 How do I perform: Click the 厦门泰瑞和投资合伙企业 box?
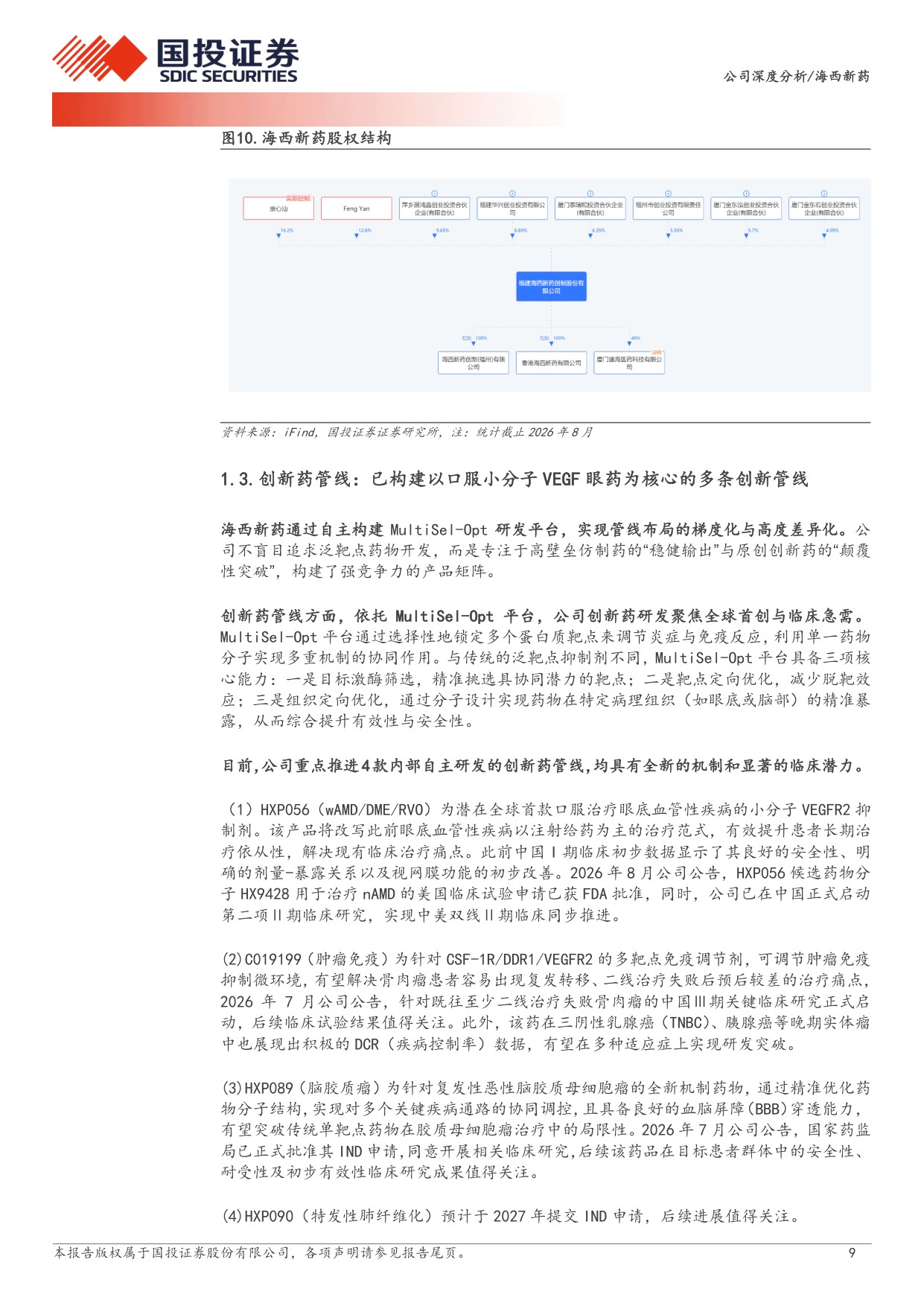tap(590, 208)
